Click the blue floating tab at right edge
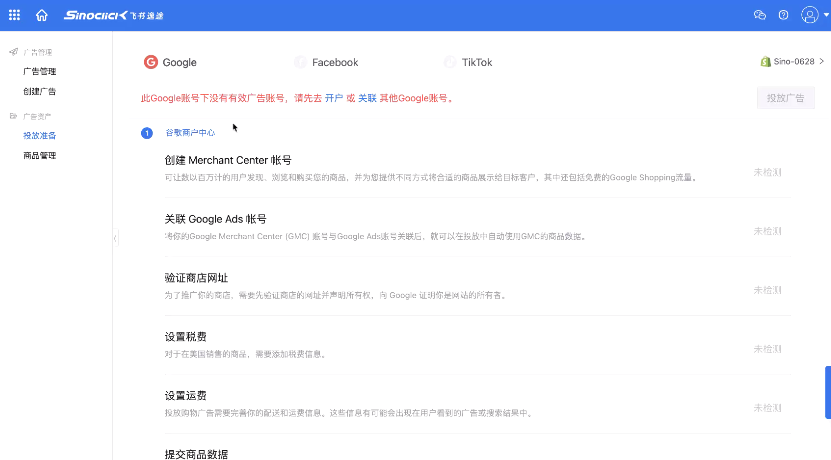 (x=828, y=392)
